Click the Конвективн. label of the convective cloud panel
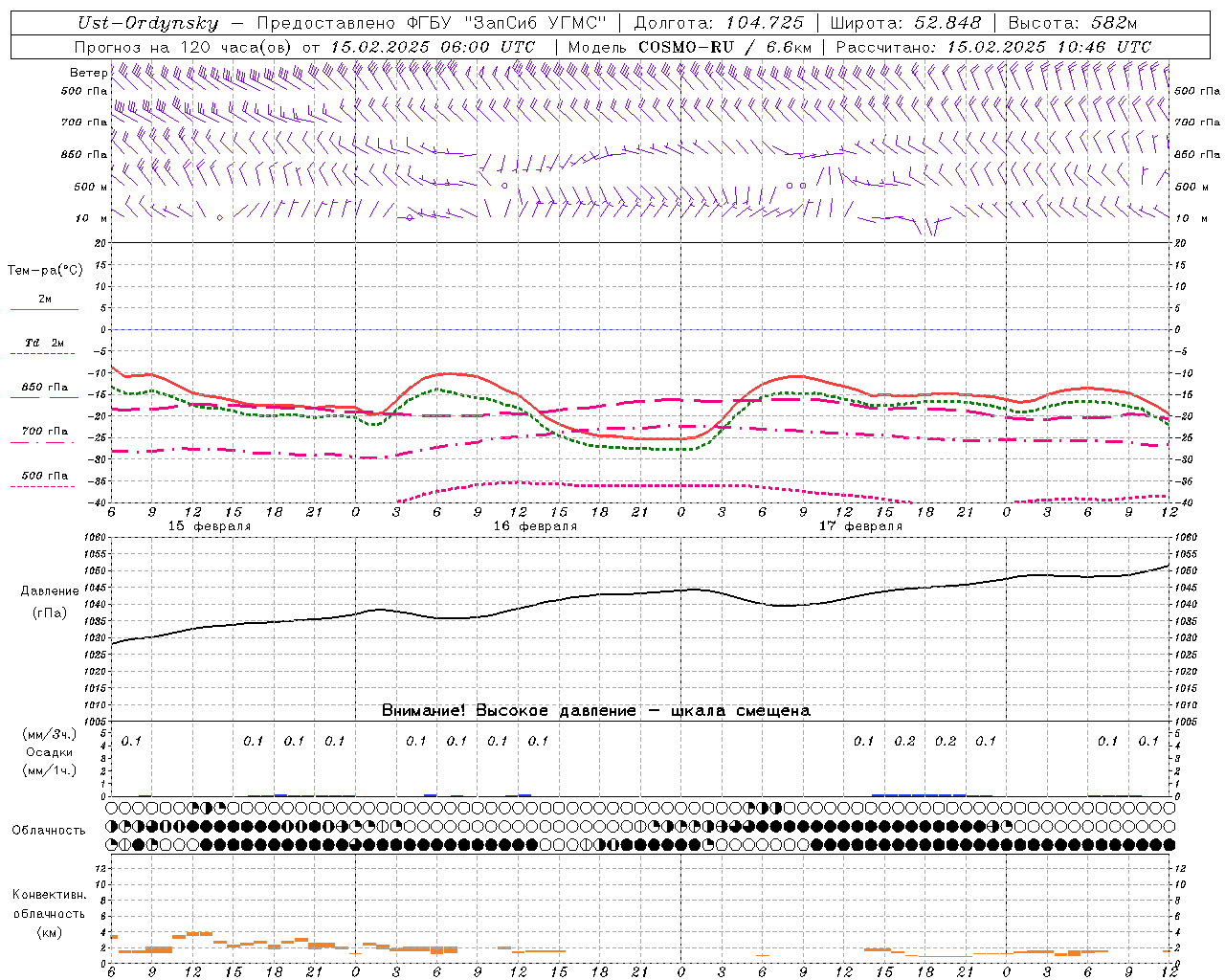The image size is (1225, 980). tap(50, 895)
